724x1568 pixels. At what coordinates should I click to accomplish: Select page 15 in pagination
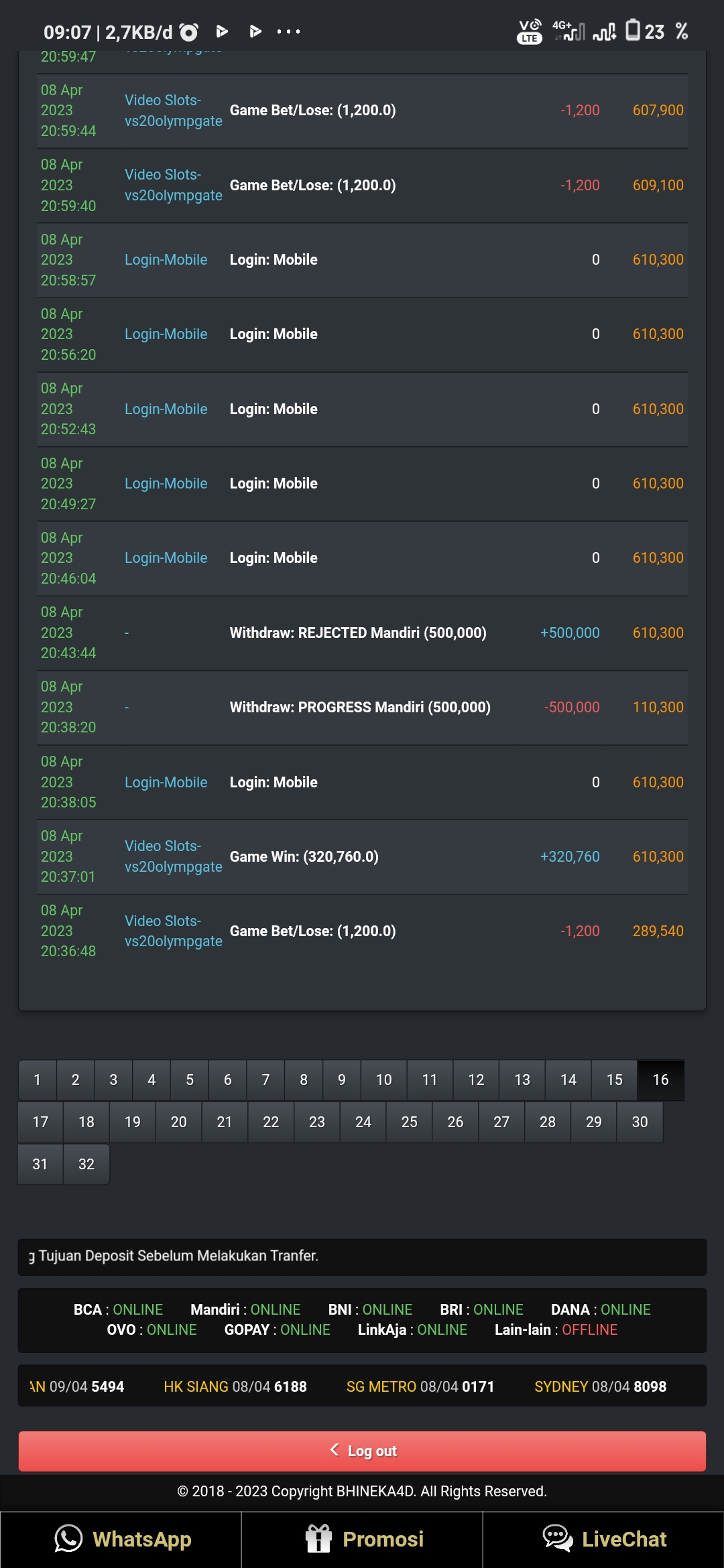[614, 1080]
